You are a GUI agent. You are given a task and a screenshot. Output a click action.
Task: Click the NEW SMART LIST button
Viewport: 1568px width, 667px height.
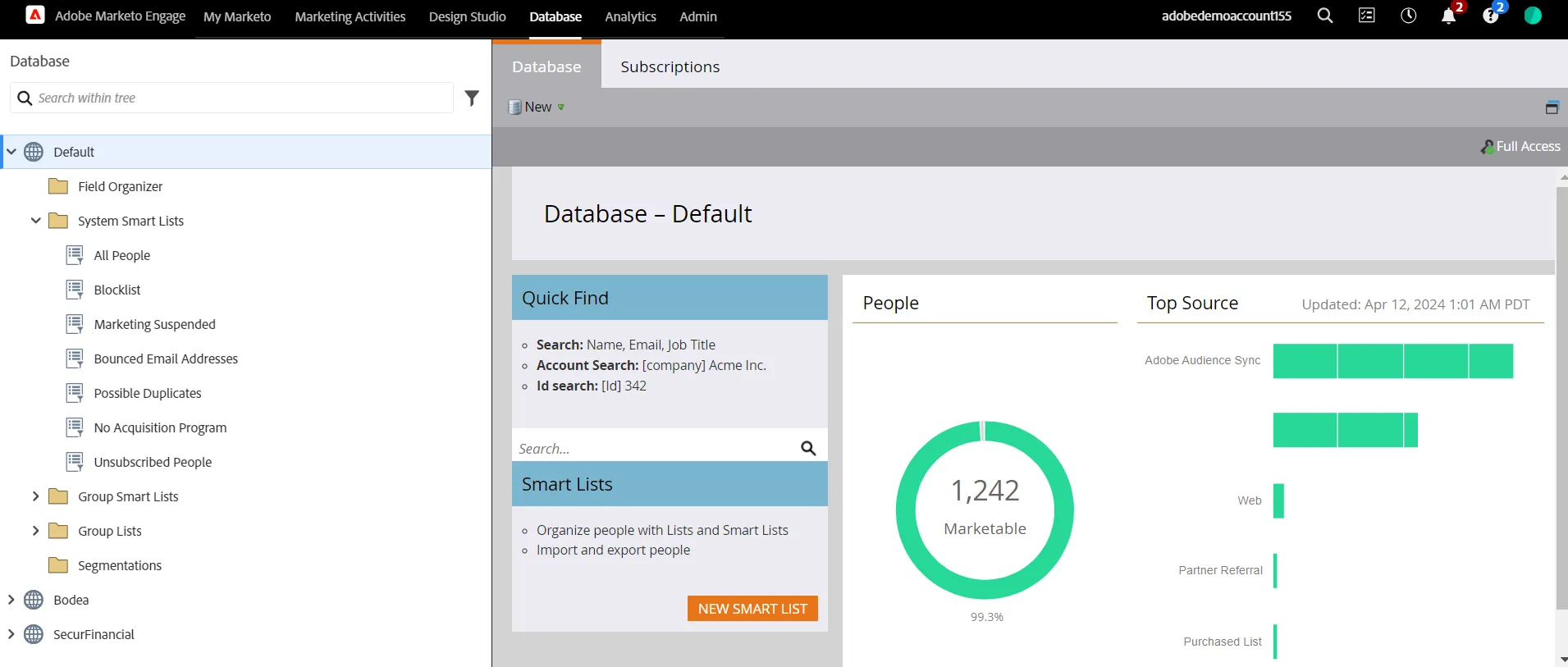pos(752,609)
